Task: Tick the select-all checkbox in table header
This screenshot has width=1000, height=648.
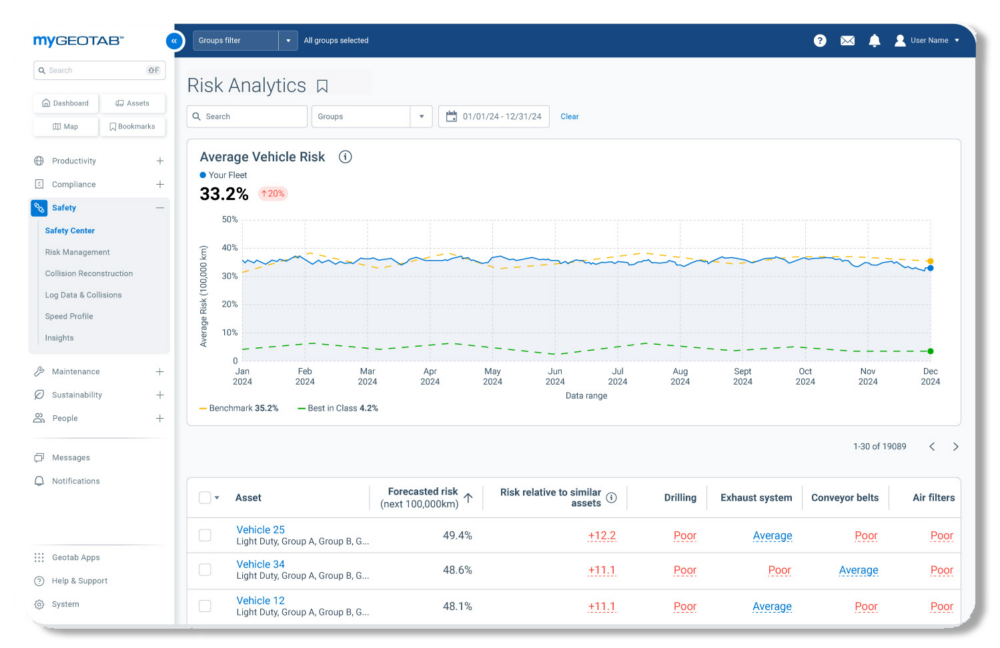Action: click(x=205, y=498)
